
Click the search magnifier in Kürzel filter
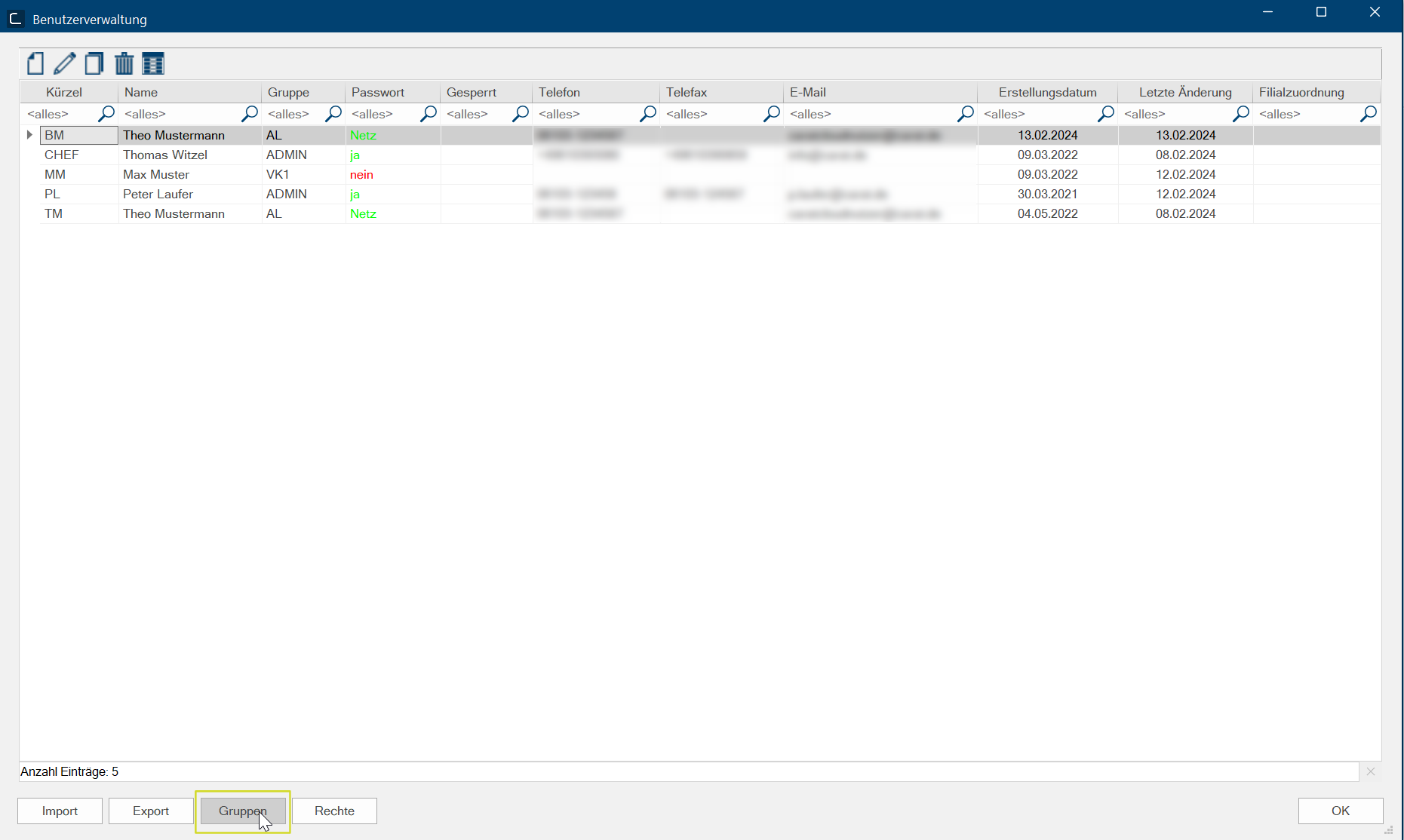pos(106,114)
